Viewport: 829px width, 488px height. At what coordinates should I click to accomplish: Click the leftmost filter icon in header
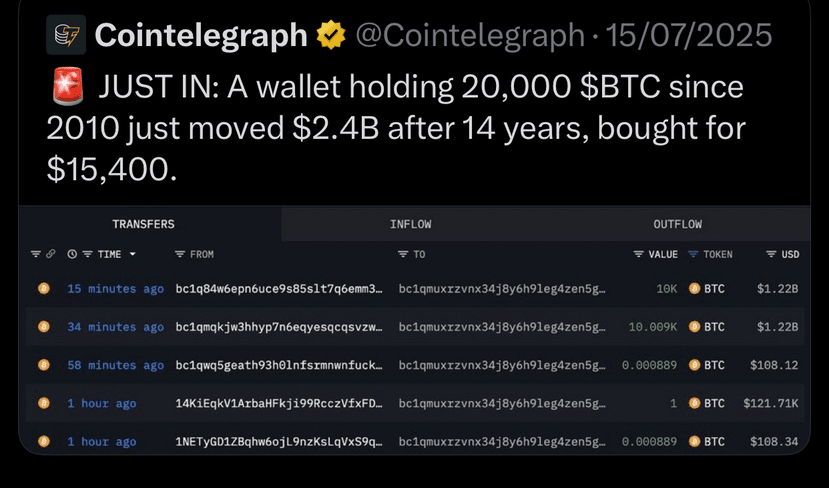point(35,254)
